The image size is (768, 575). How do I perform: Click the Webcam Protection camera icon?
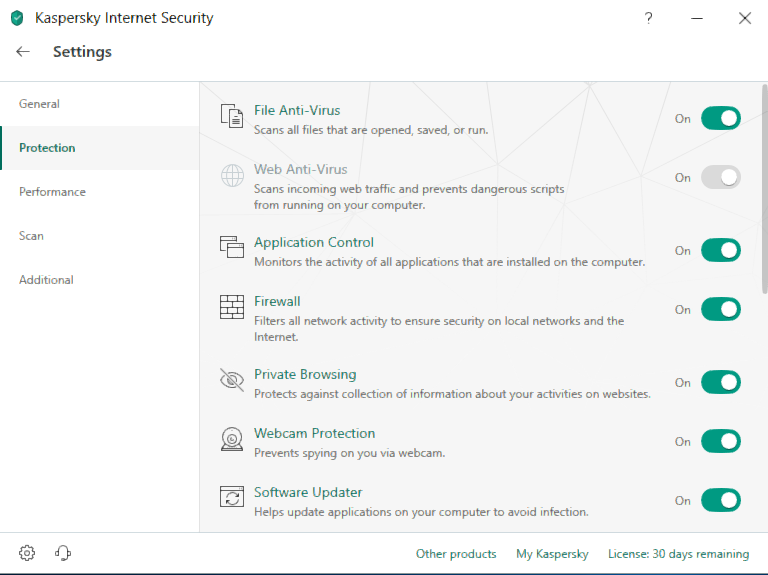click(x=232, y=439)
